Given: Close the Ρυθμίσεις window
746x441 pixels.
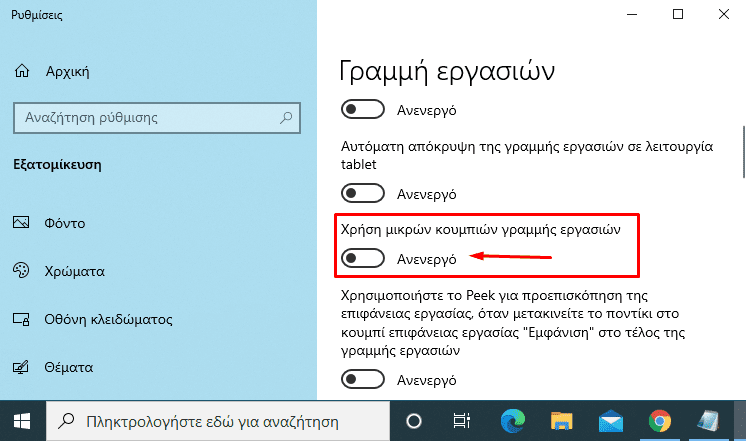Looking at the screenshot, I should (x=724, y=14).
